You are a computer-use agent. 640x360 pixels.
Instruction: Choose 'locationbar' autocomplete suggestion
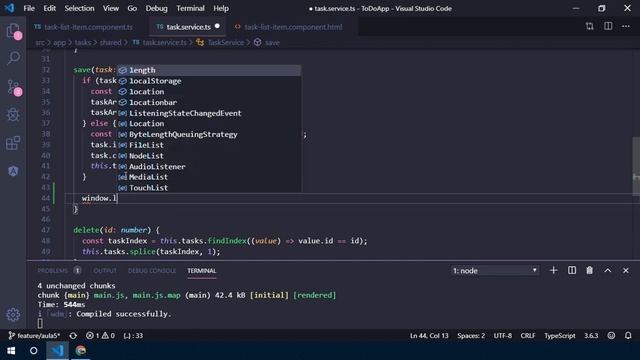209,102
